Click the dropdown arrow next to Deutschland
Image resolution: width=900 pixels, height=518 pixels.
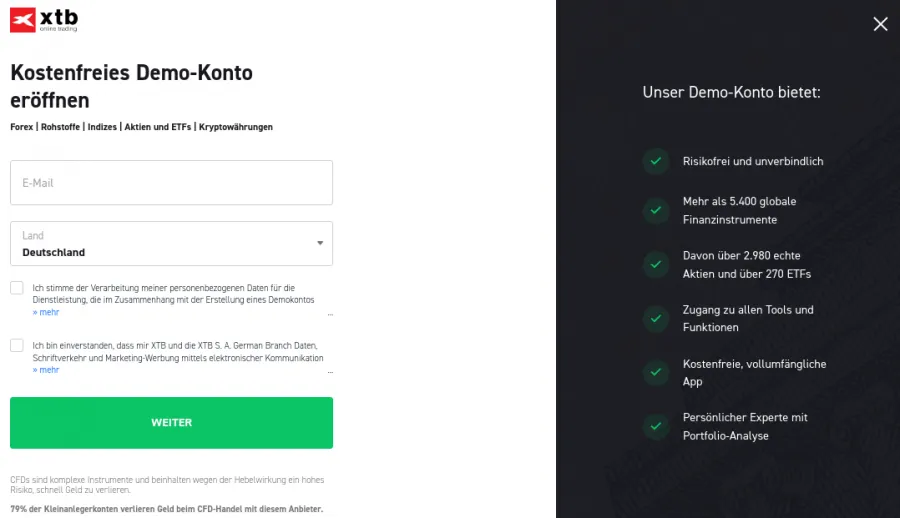click(x=320, y=243)
